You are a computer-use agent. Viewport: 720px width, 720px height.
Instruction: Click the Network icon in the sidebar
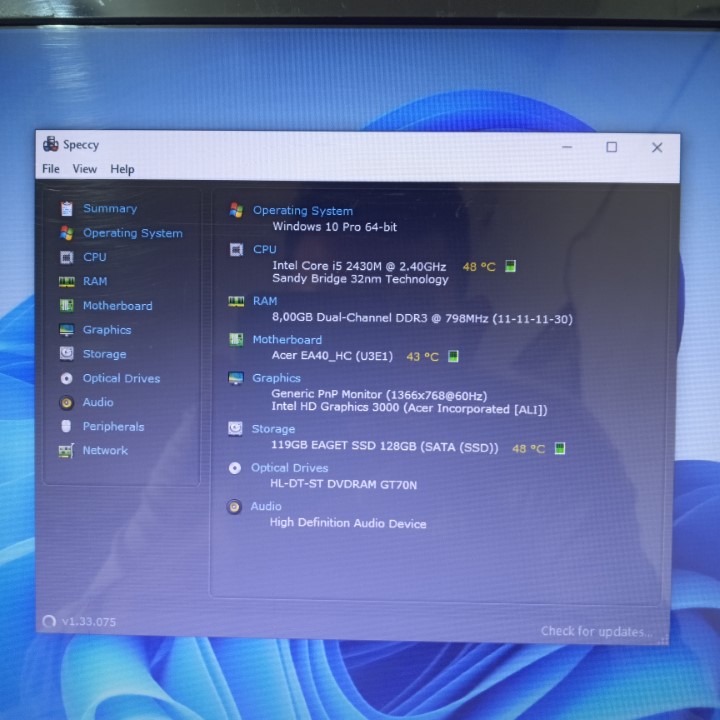(66, 451)
